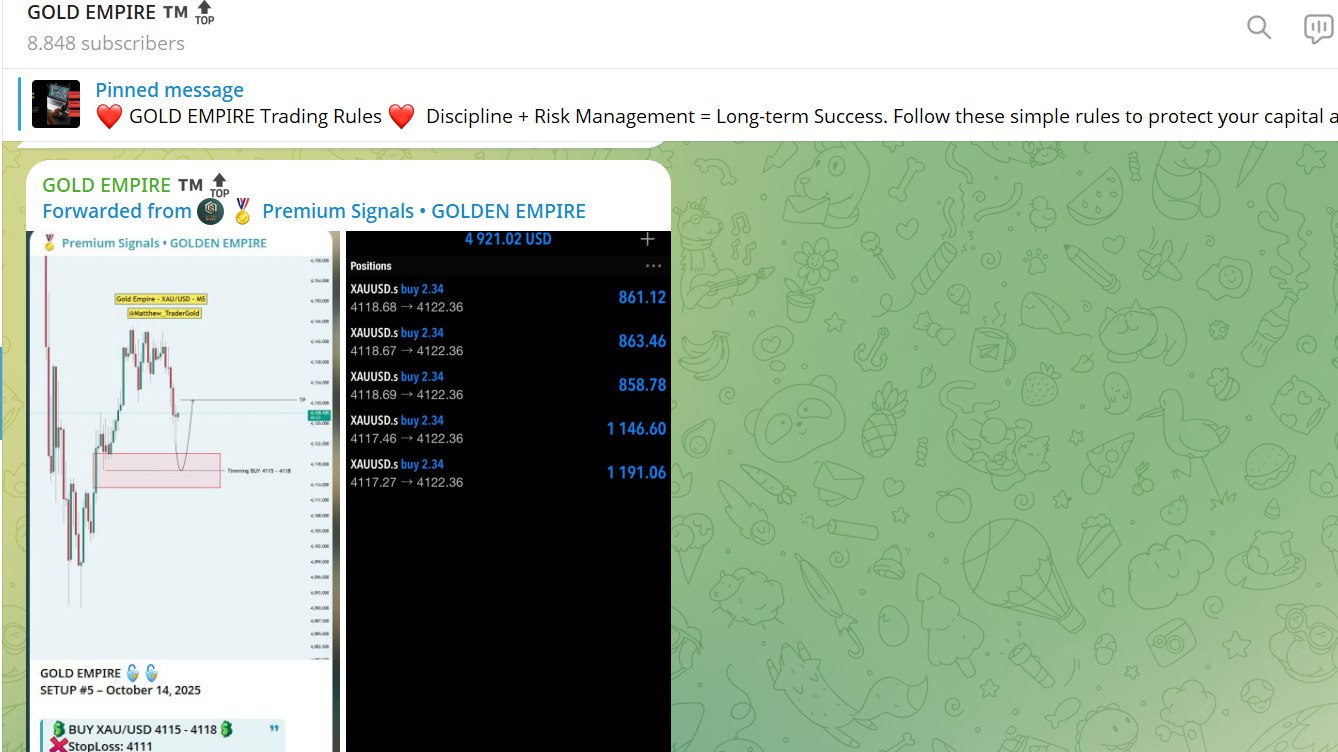Click the "8.848 subscribers" count

106,43
